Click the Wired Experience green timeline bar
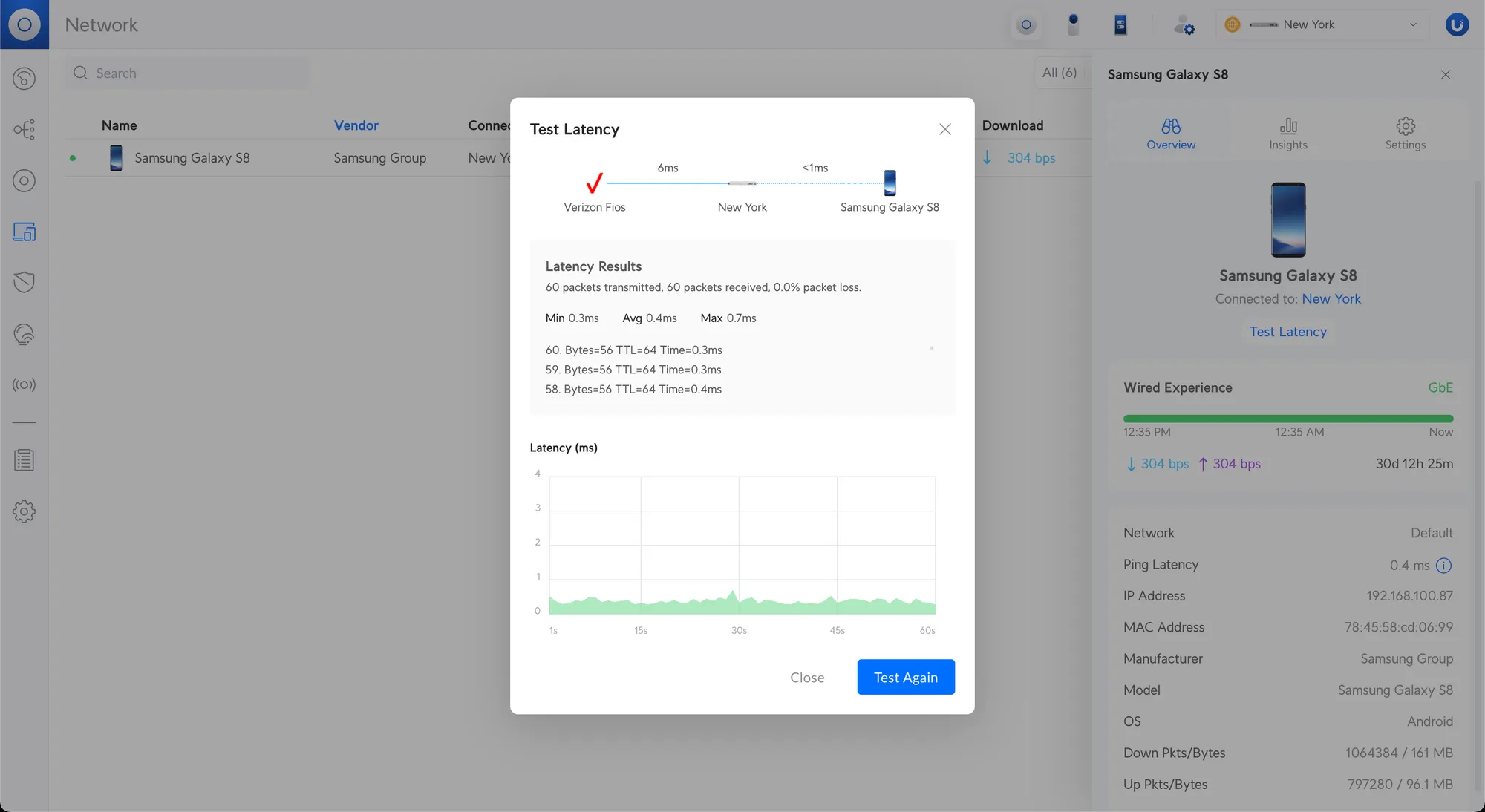 [1287, 419]
